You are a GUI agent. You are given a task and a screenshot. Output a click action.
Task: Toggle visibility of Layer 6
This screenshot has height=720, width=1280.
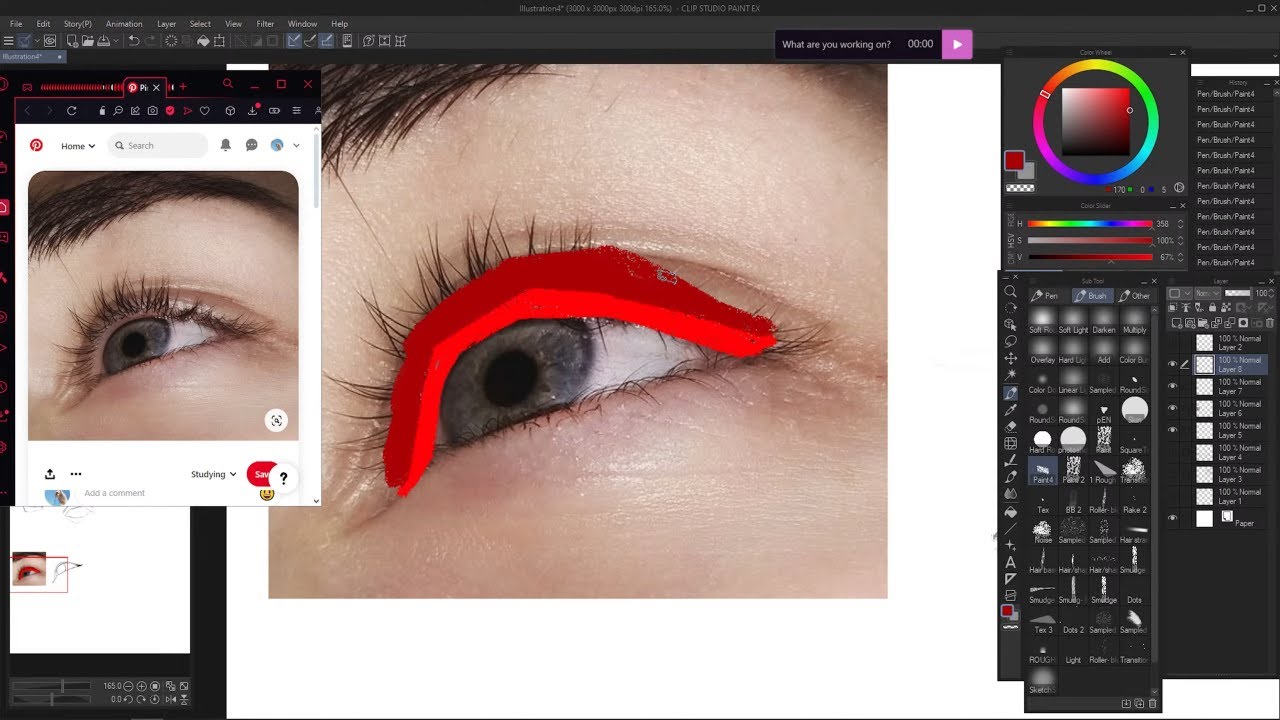[x=1172, y=409]
